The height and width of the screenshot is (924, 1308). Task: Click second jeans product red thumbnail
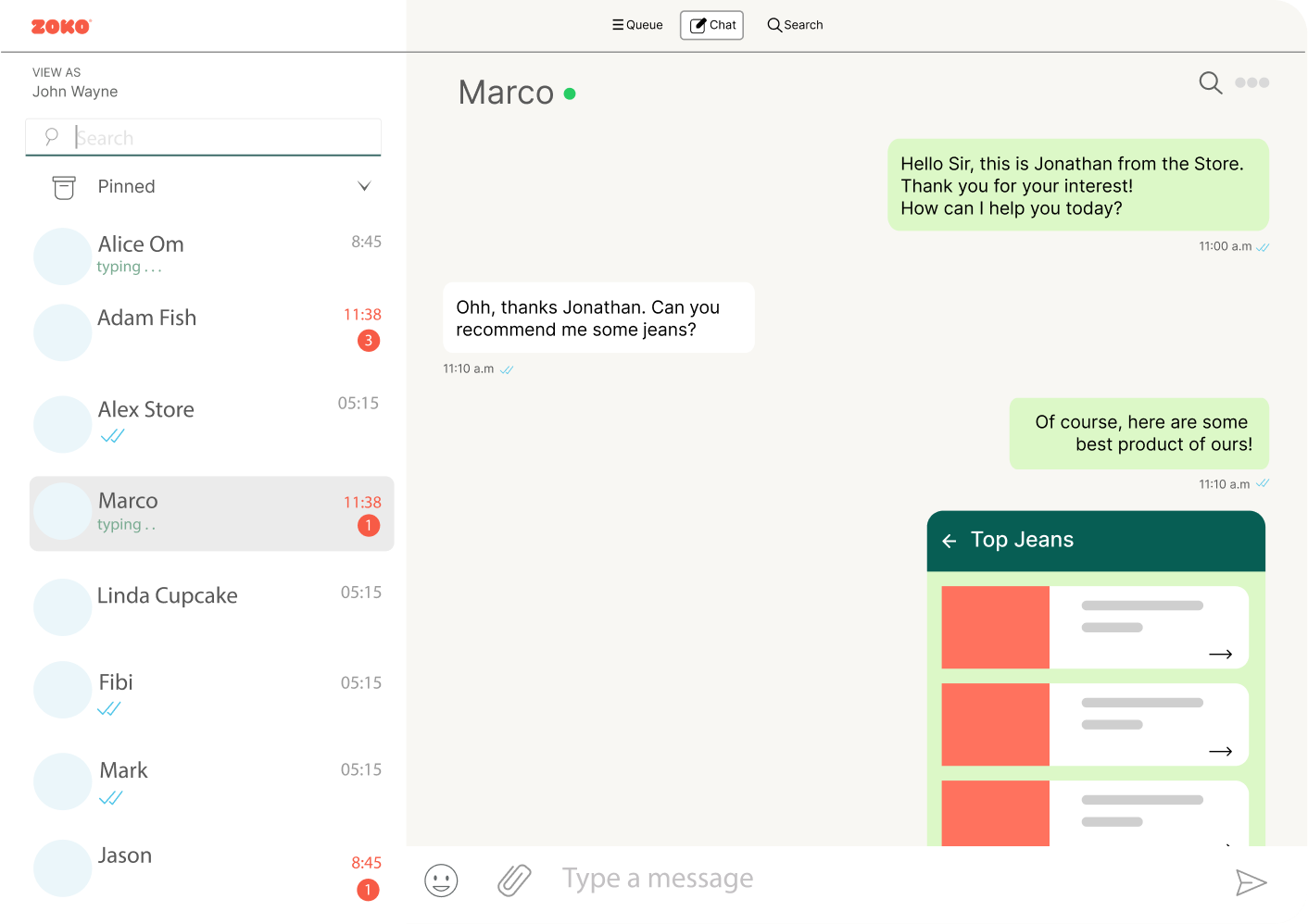[x=996, y=724]
